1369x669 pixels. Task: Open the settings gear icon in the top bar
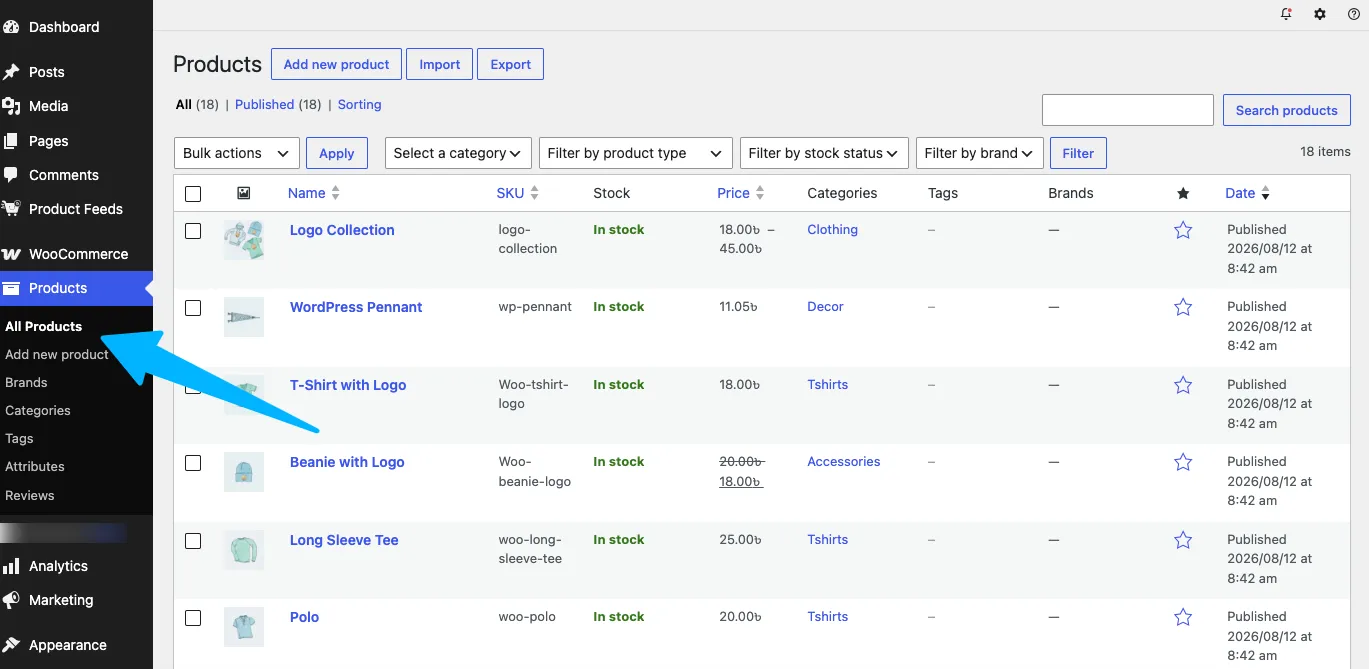coord(1320,14)
